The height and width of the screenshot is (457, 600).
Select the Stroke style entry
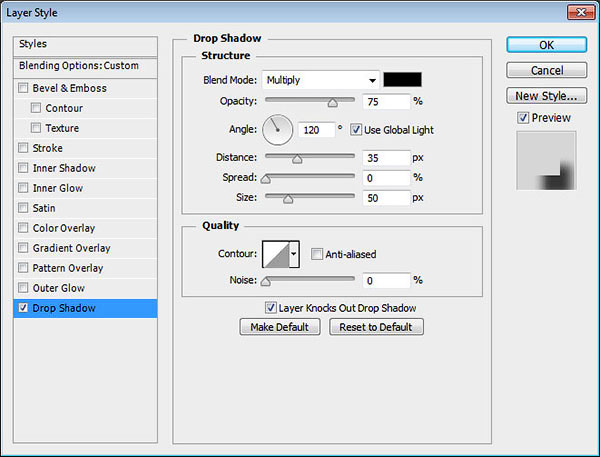point(85,148)
